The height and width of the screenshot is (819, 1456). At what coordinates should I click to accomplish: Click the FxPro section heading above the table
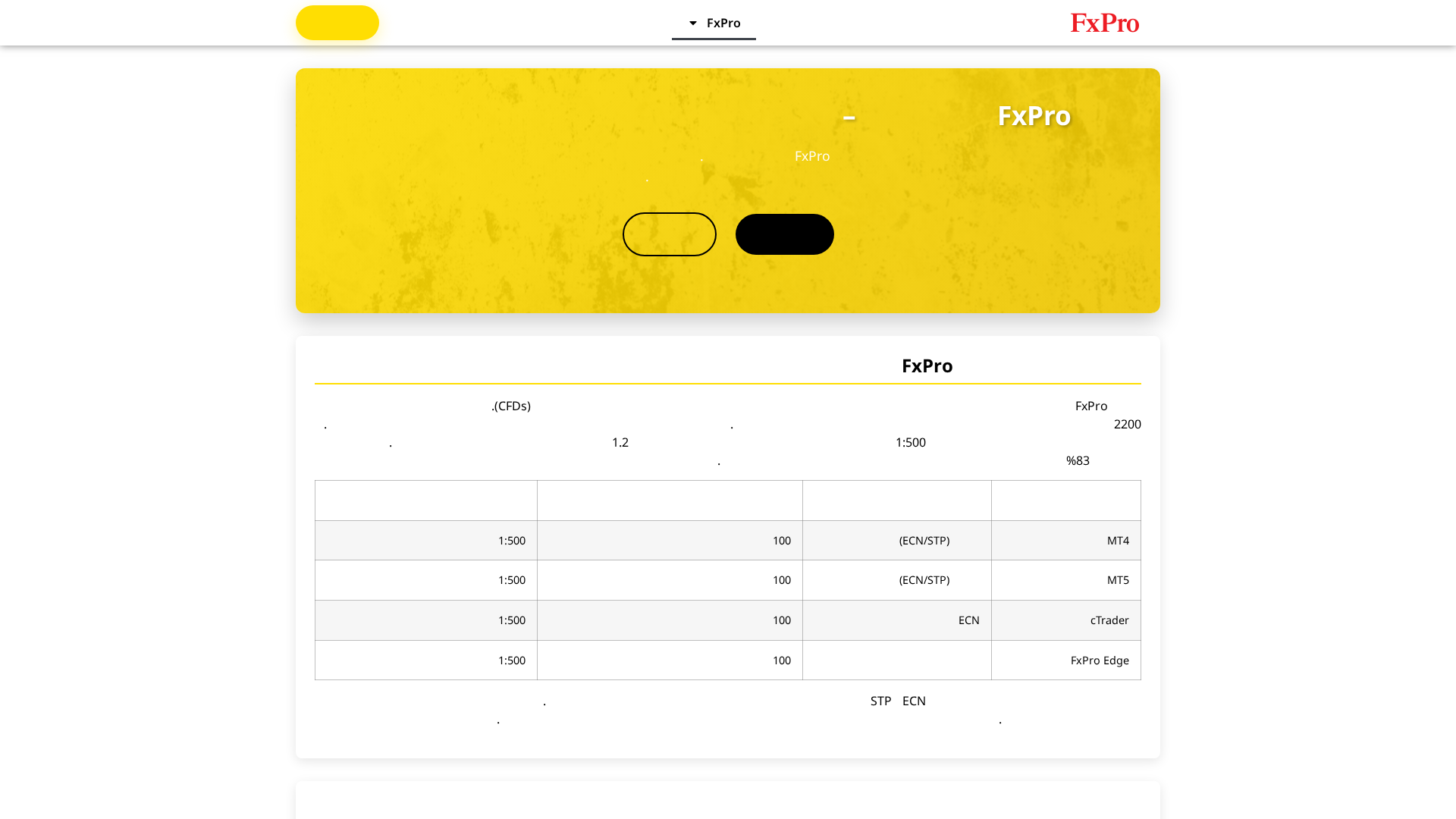(x=927, y=366)
